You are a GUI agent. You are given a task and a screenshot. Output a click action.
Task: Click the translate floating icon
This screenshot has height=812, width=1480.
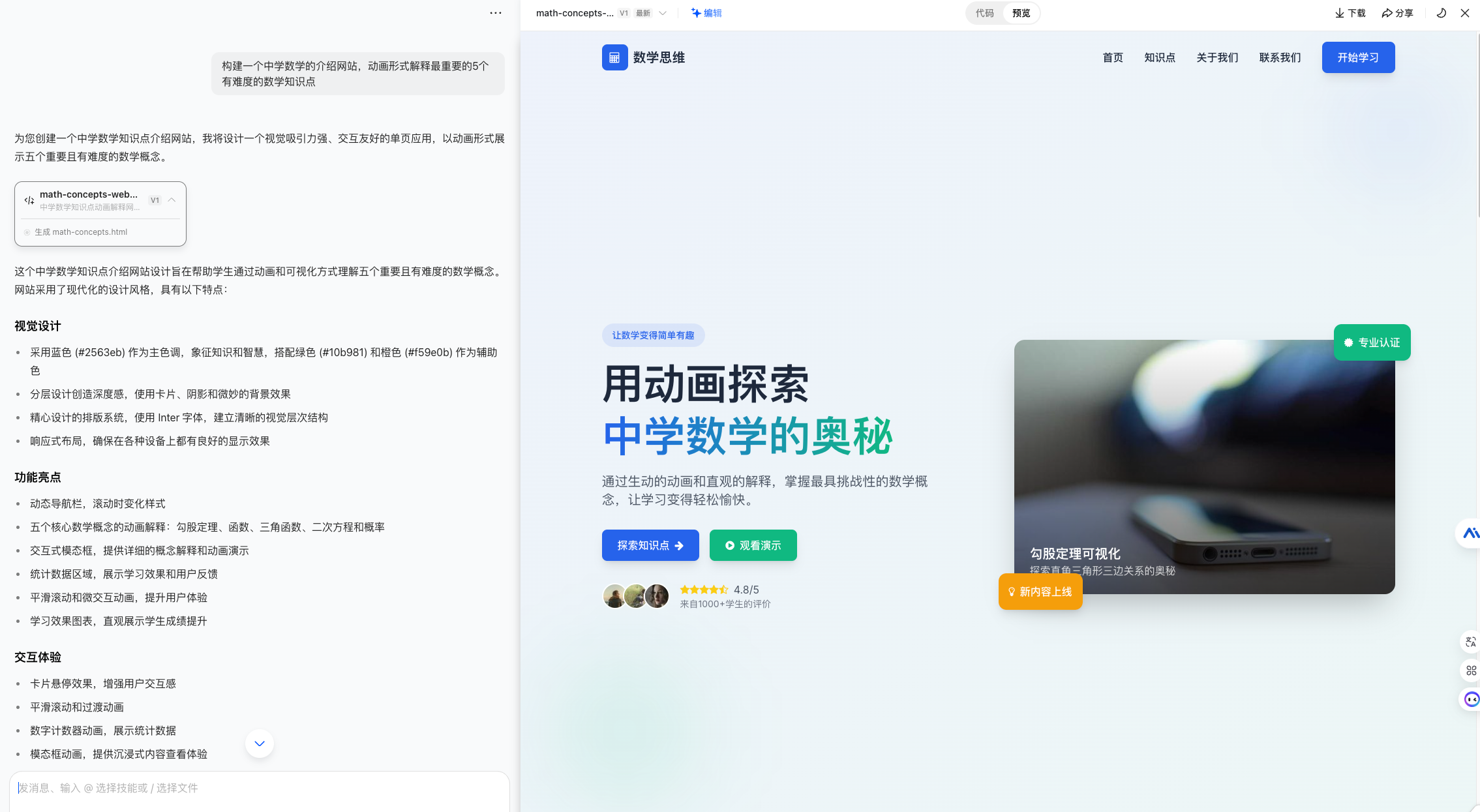pos(1470,642)
